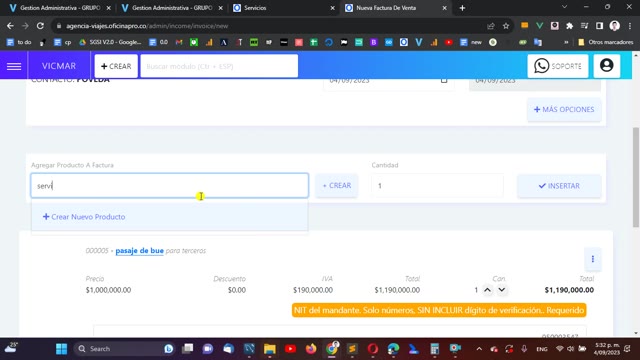Switch to the first Gestion Administrativa tab
This screenshot has width=640, height=360.
pyautogui.click(x=60, y=8)
